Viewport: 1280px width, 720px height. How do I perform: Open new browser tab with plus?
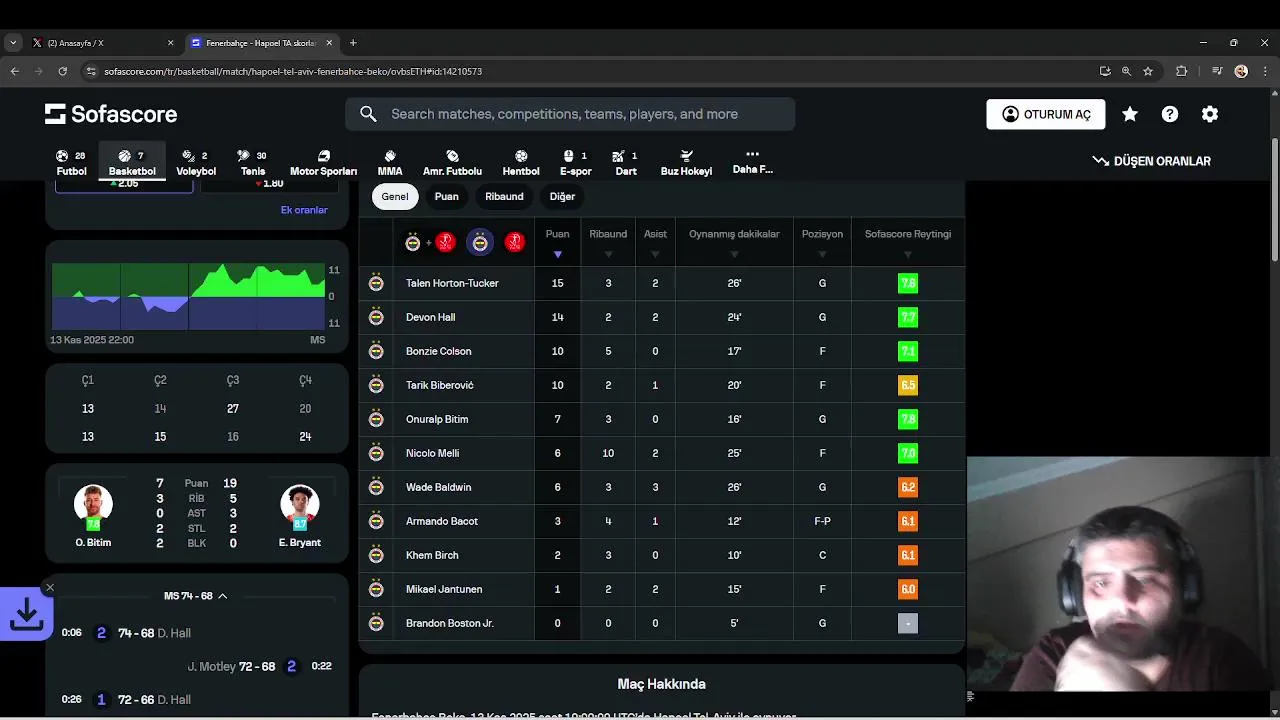353,43
